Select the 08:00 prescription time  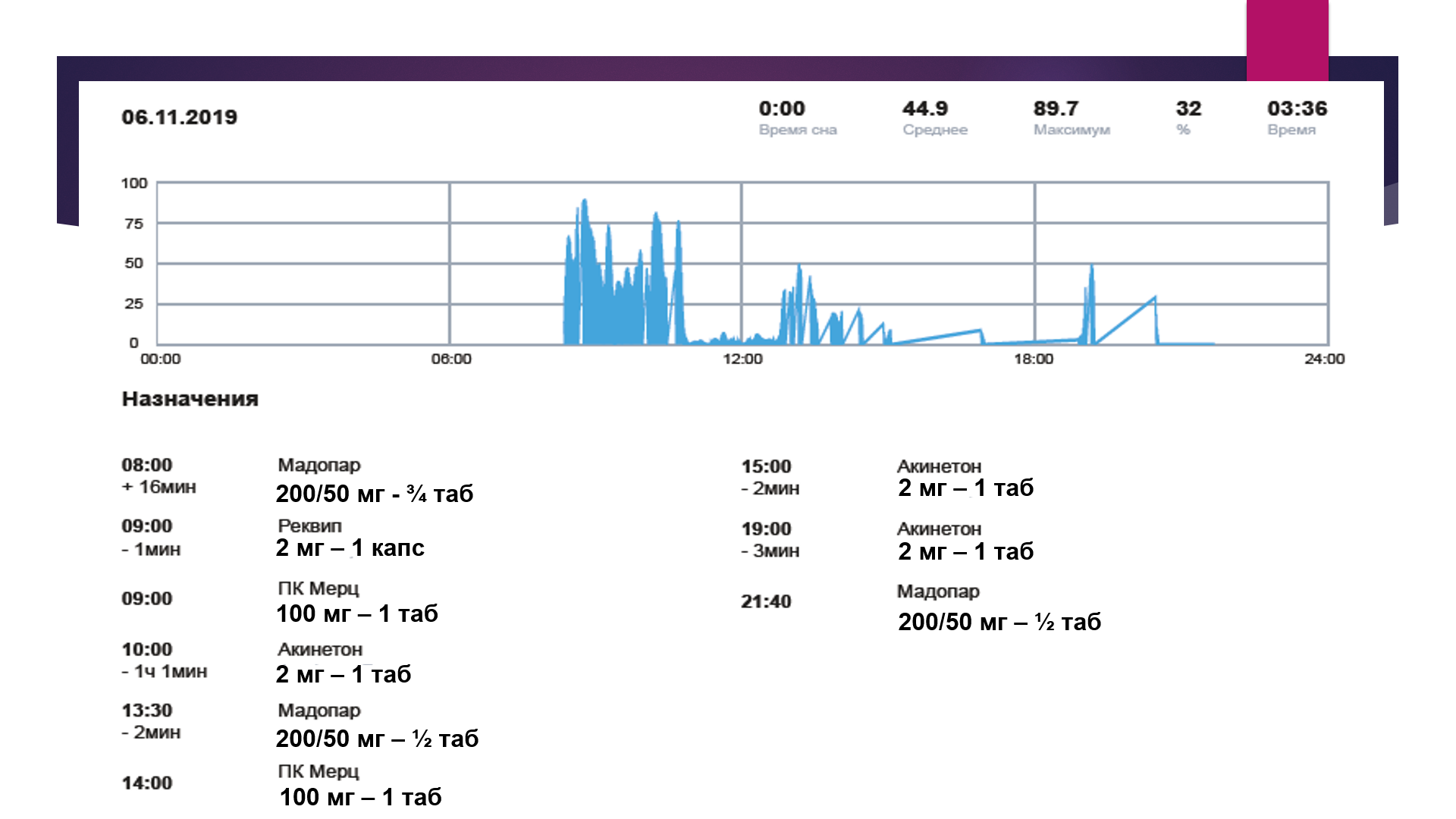[x=146, y=465]
